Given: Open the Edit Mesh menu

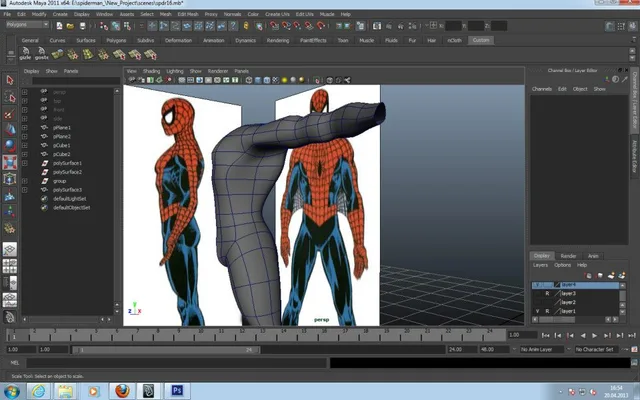Looking at the screenshot, I should 188,14.
